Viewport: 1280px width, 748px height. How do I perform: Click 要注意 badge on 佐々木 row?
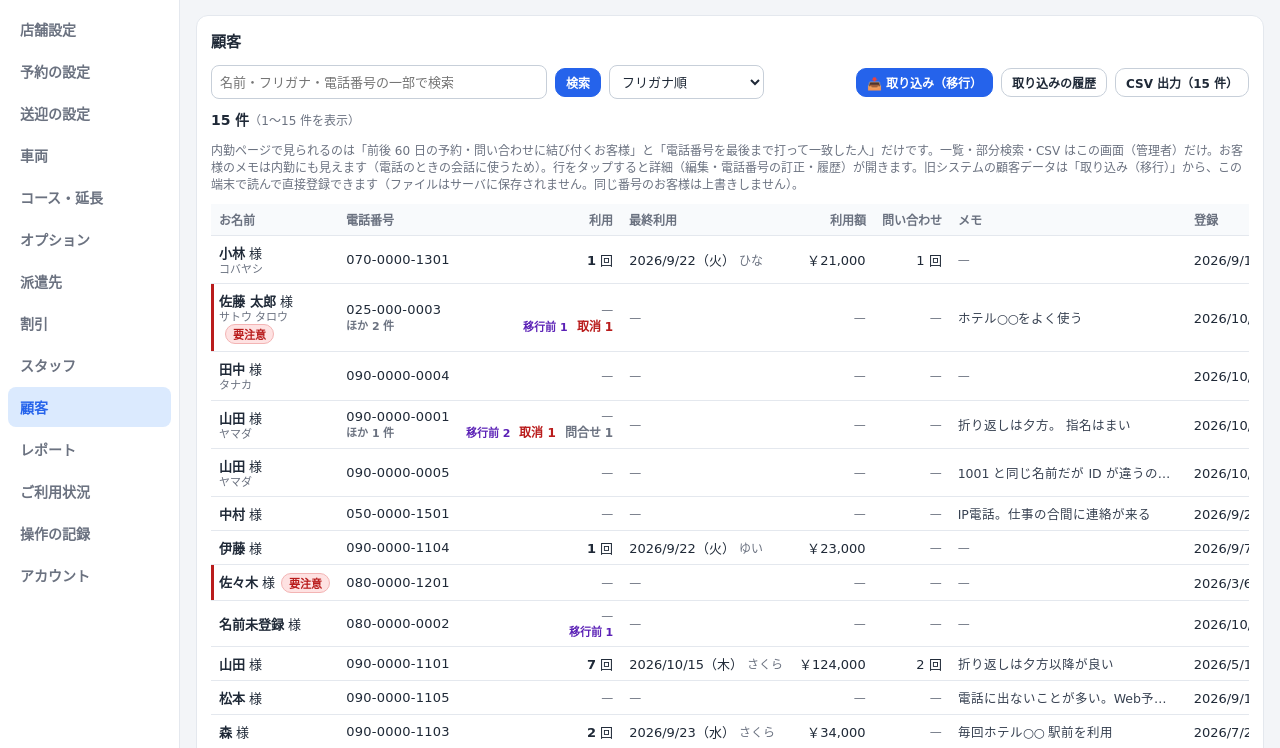pyautogui.click(x=305, y=583)
